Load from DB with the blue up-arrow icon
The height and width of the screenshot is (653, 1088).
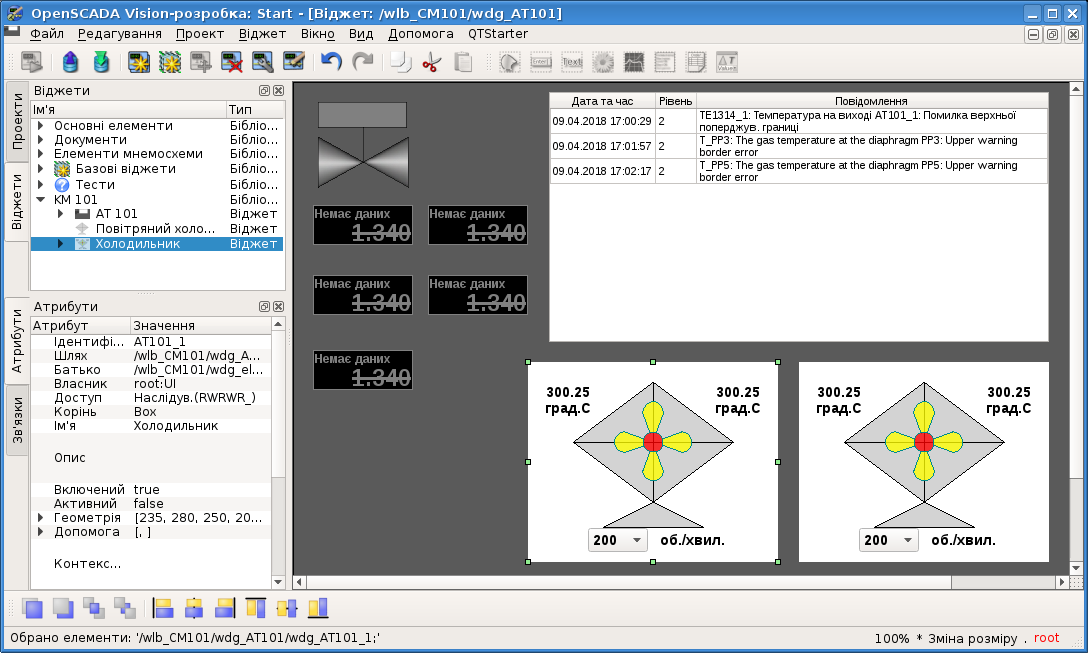pyautogui.click(x=70, y=62)
